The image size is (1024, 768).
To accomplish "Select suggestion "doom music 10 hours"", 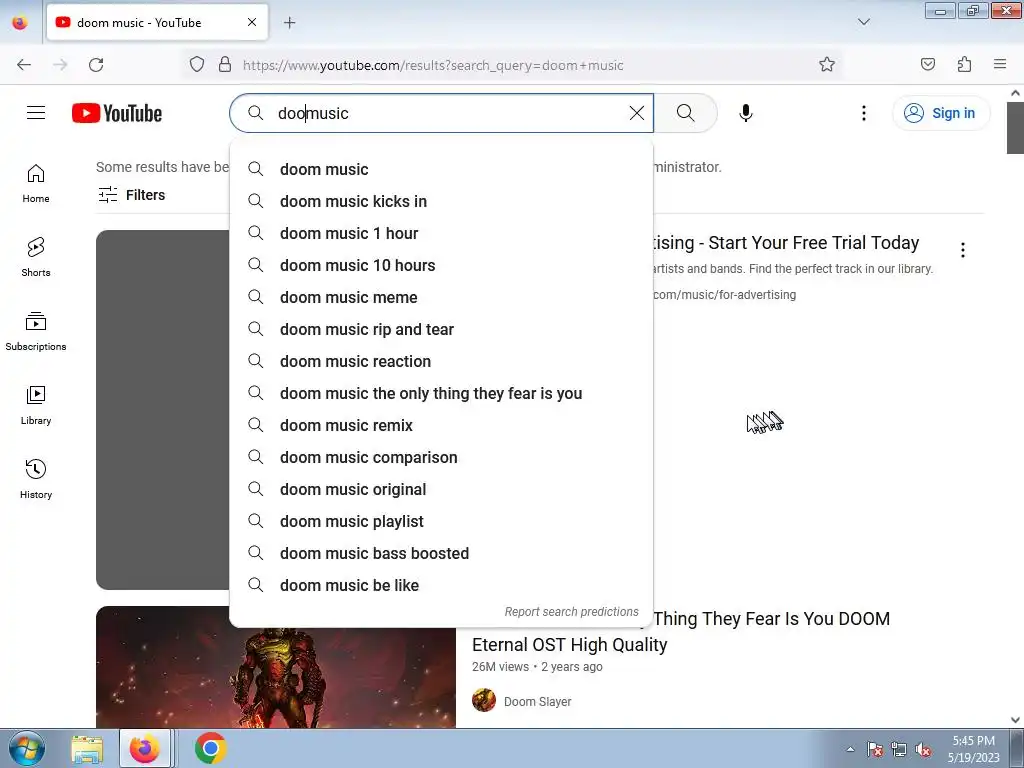I will [441, 265].
